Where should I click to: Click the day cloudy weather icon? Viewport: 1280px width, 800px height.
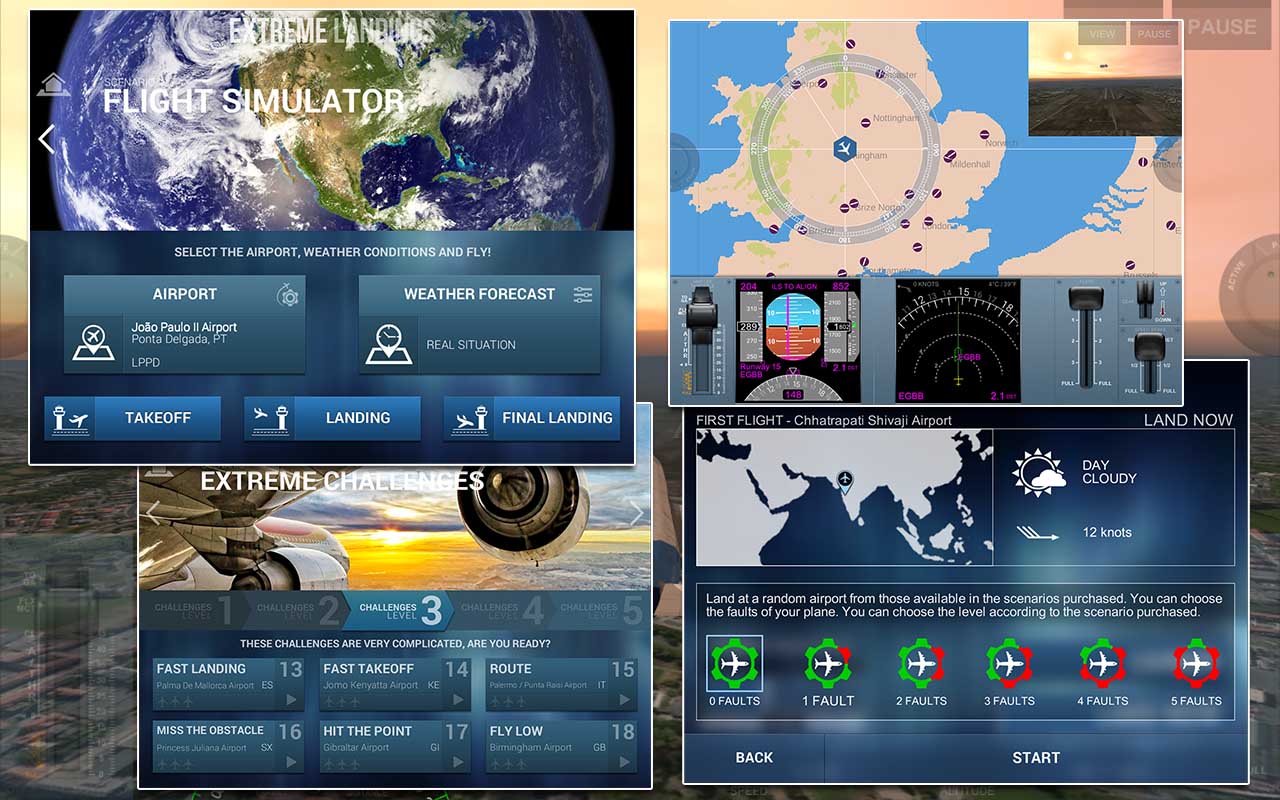click(x=1039, y=473)
